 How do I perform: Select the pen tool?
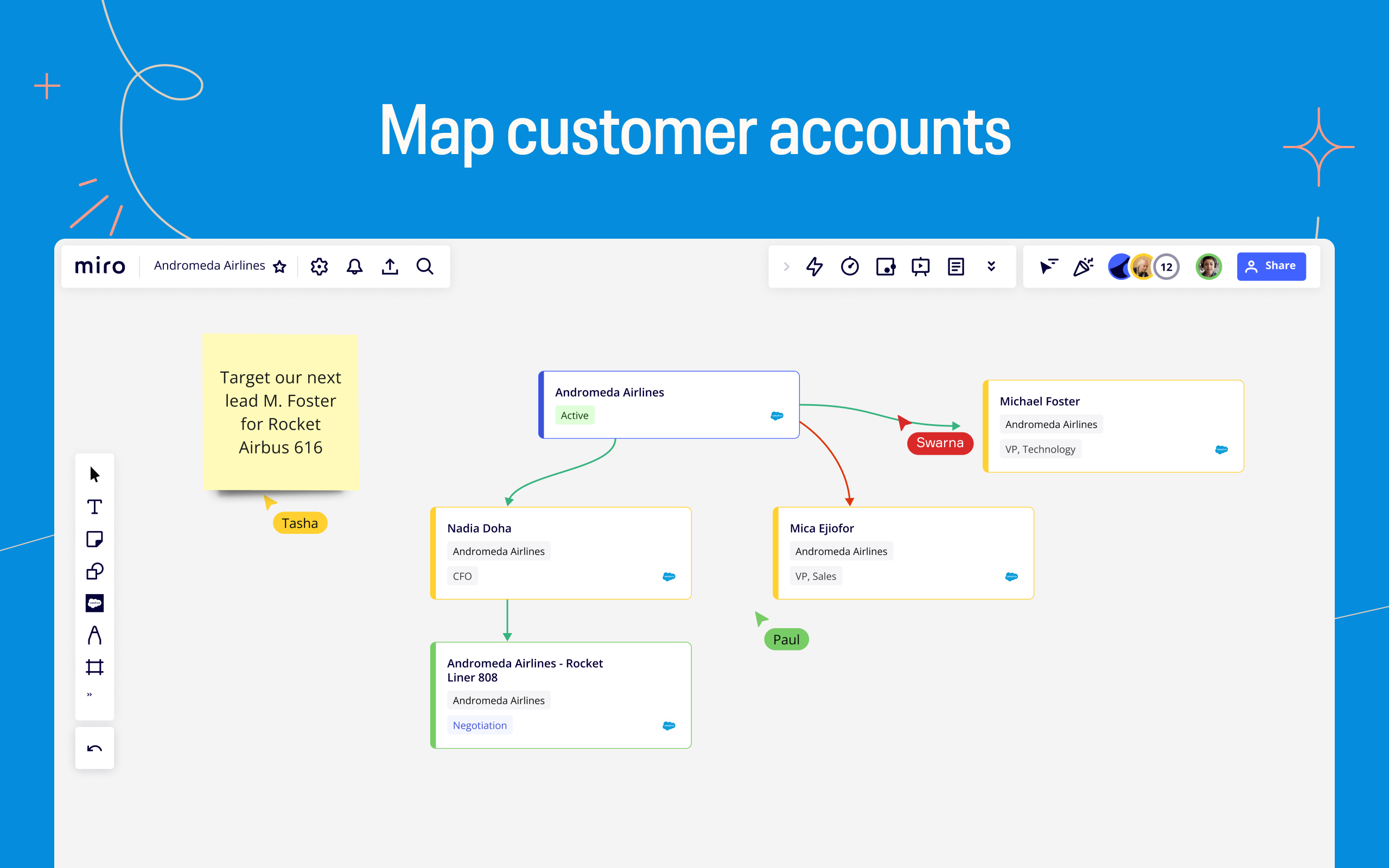(95, 635)
